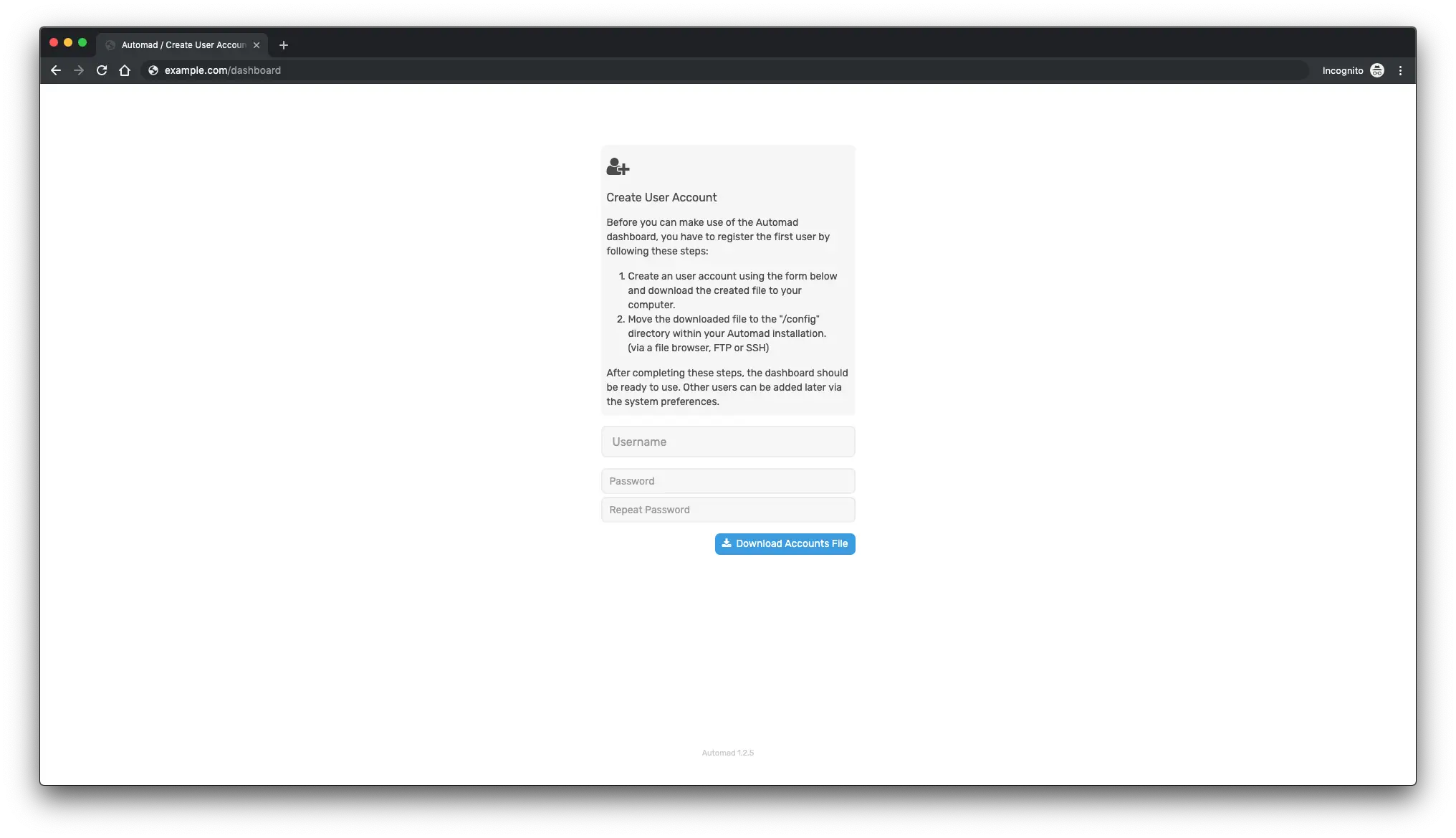Viewport: 1456px width, 838px height.
Task: Reload the page with the refresh icon
Action: pos(102,70)
